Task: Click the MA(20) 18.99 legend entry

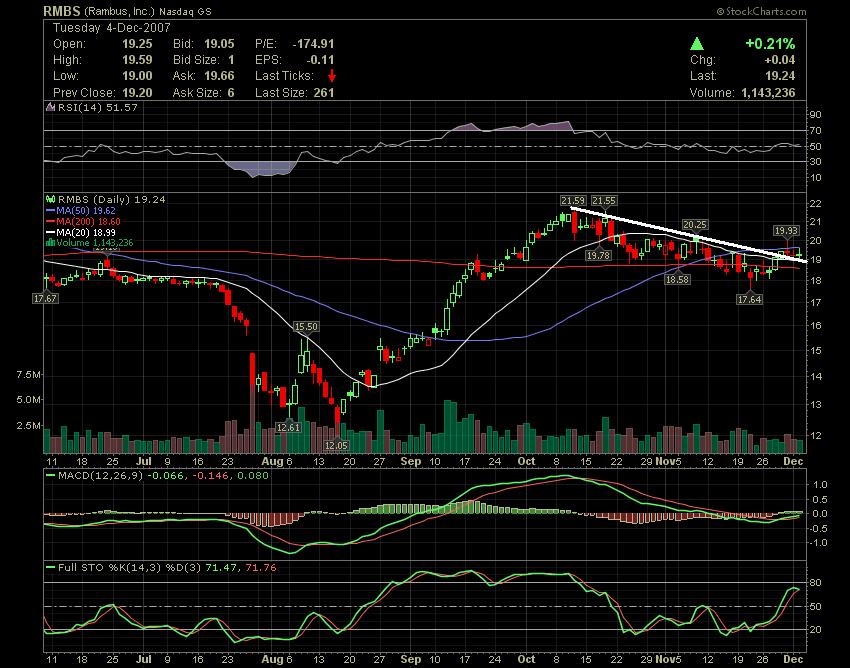Action: pos(86,233)
